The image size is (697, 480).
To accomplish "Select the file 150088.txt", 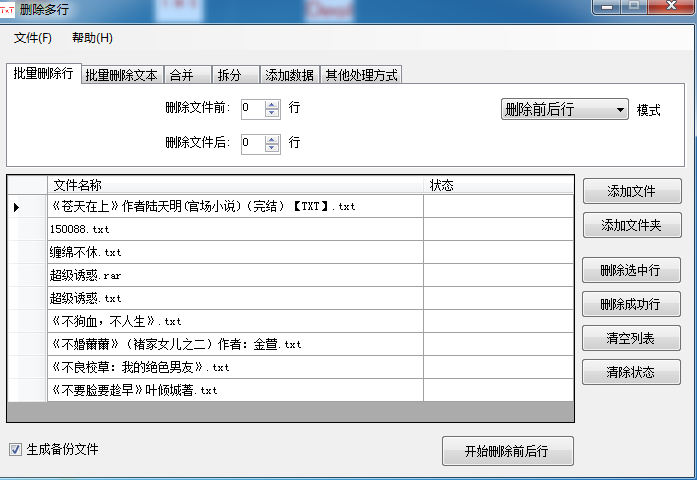I will tap(235, 229).
